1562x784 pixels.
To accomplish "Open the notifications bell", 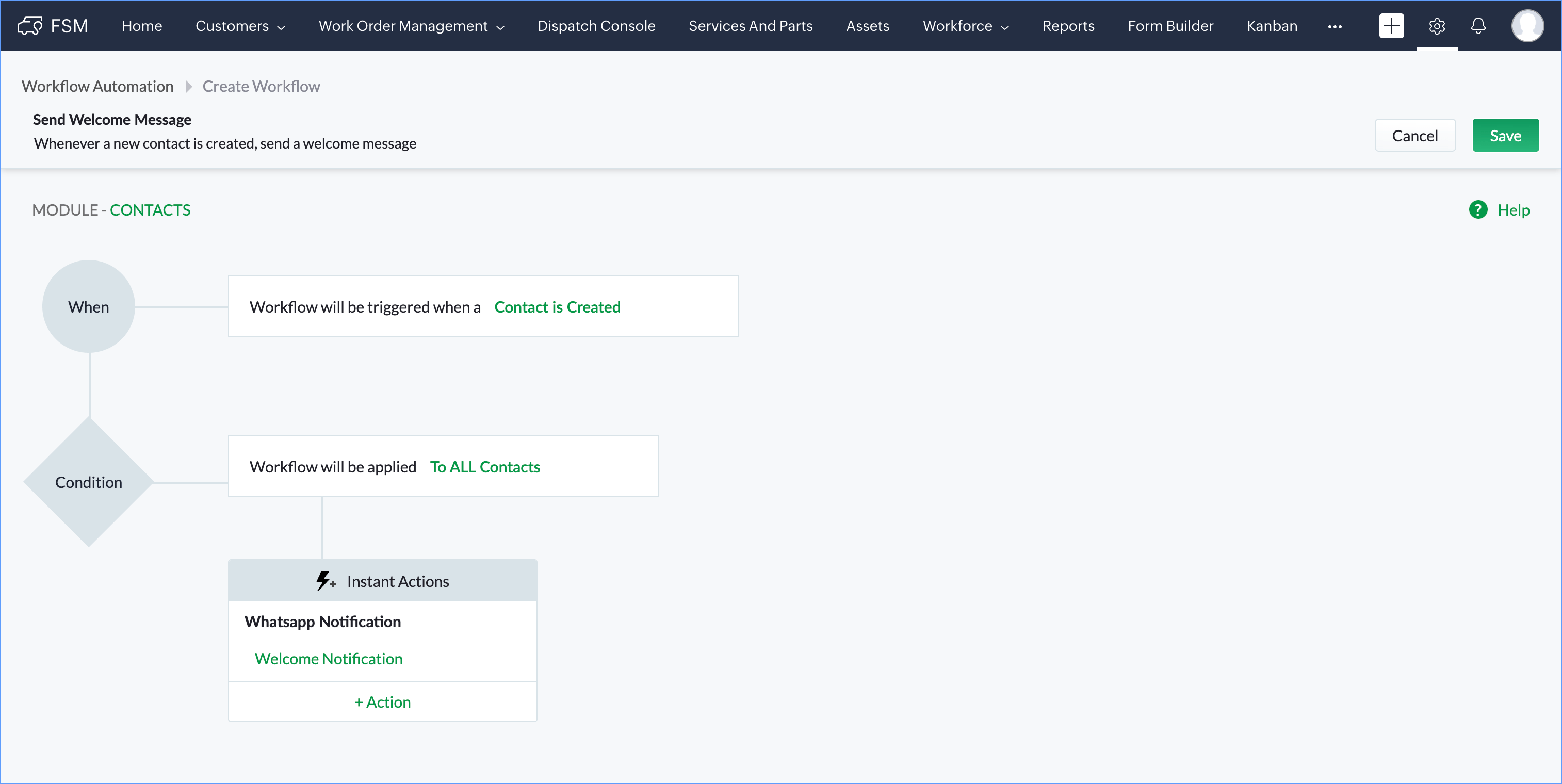I will (x=1478, y=25).
